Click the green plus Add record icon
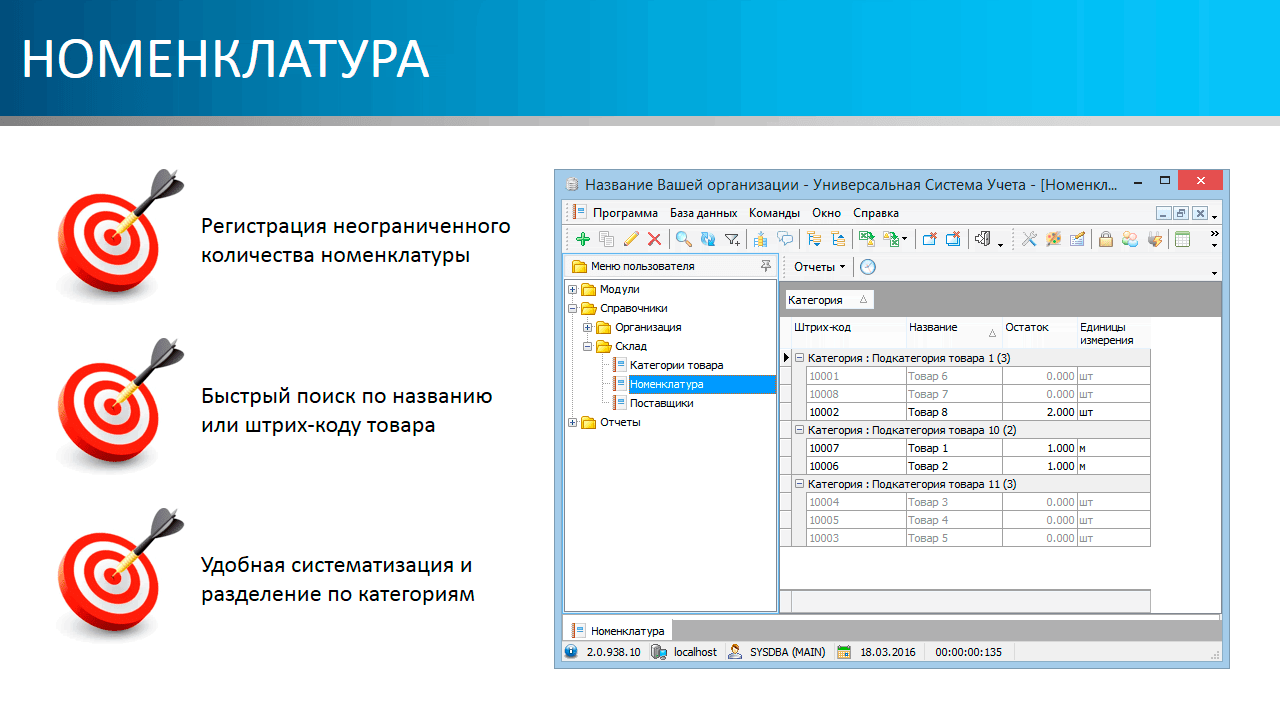Image resolution: width=1280 pixels, height=720 pixels. point(583,239)
